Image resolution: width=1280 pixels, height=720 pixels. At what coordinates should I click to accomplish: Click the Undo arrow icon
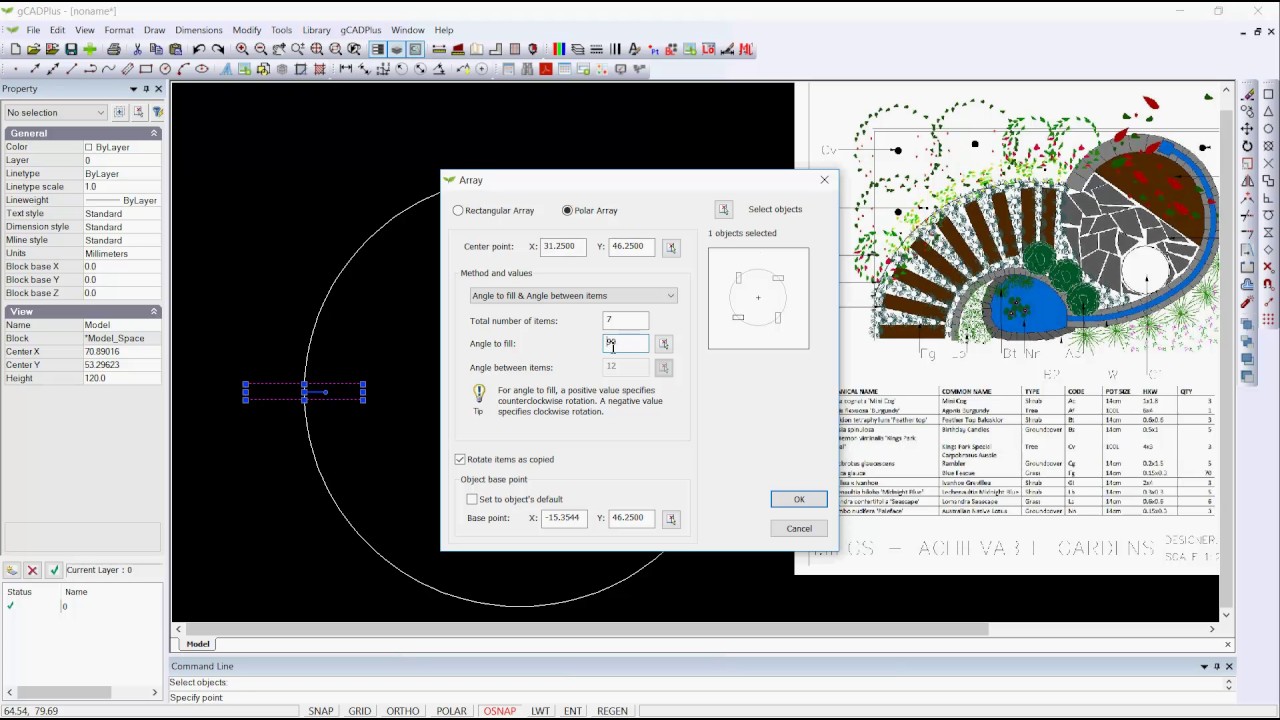point(199,49)
